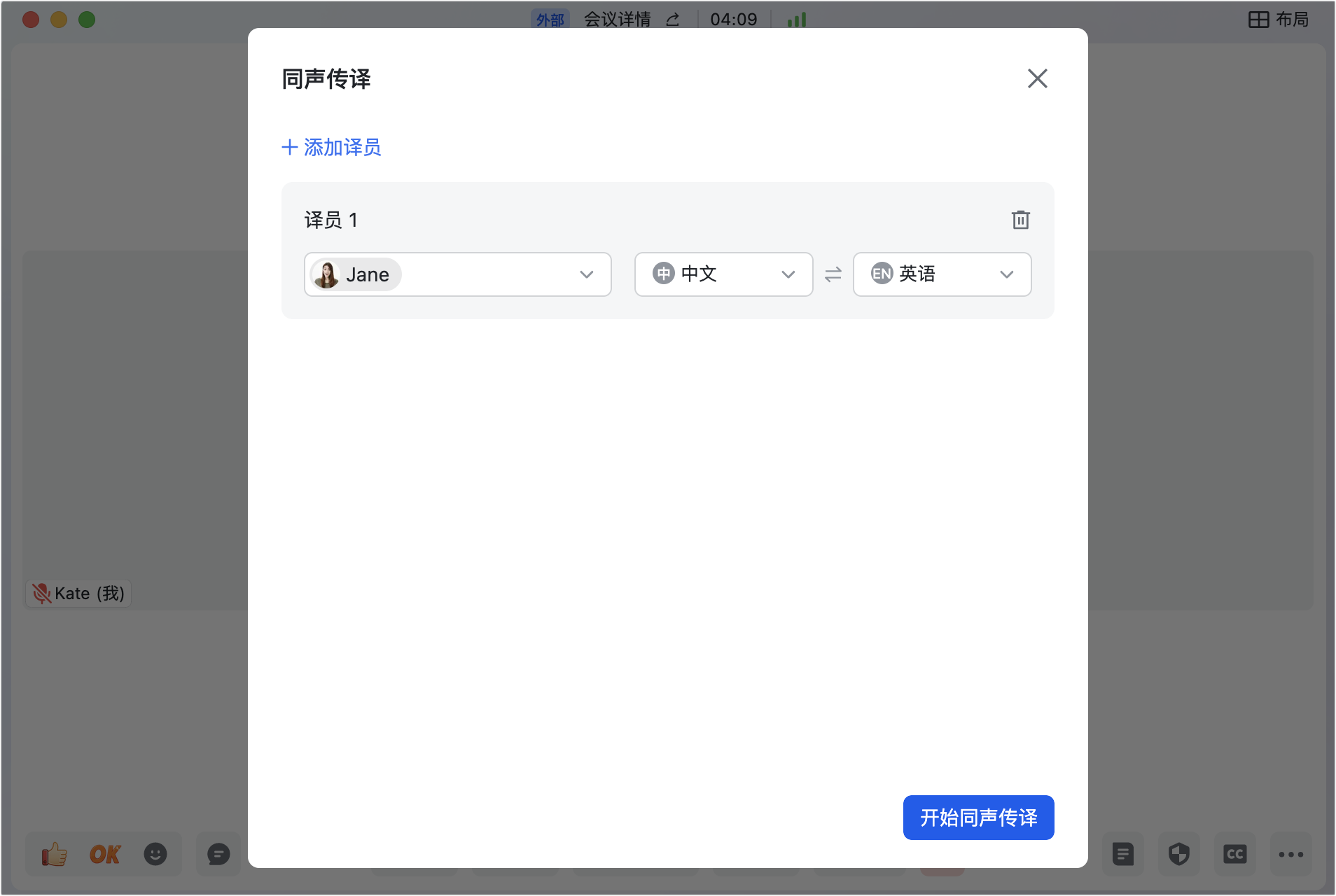Screen dimensions: 1336x896
Task: Delete interpreter 译员 1 via trash icon
Action: point(1021,219)
